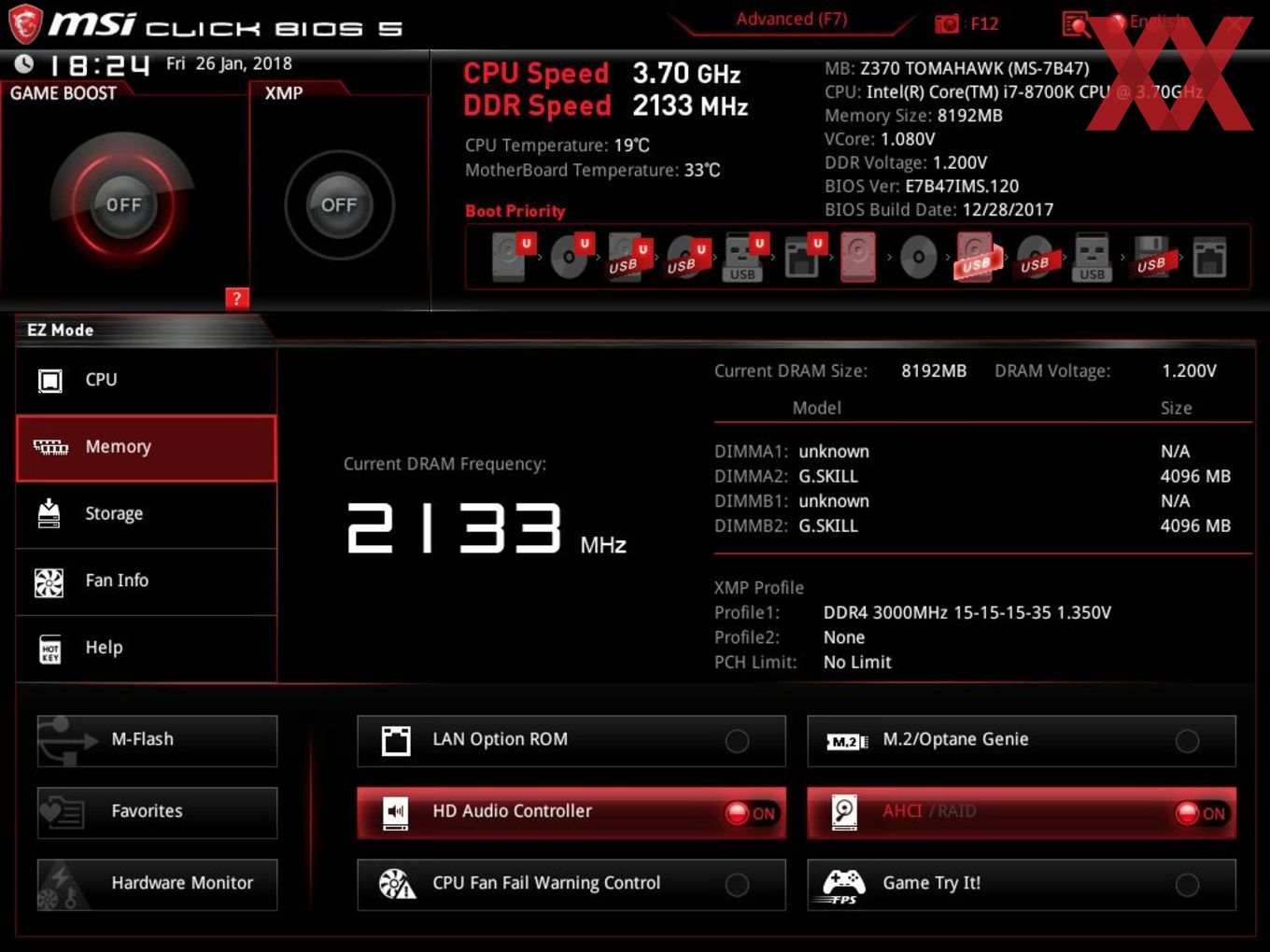Click XMP Profile1 DDR4 3000MHz entry

click(967, 612)
